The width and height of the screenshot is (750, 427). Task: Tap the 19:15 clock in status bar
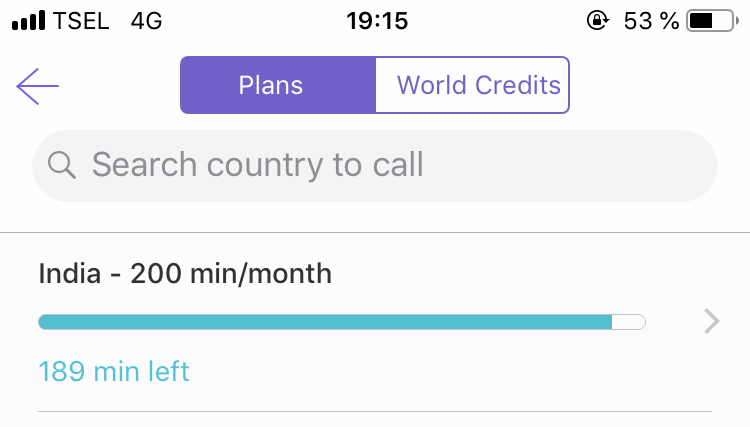376,21
